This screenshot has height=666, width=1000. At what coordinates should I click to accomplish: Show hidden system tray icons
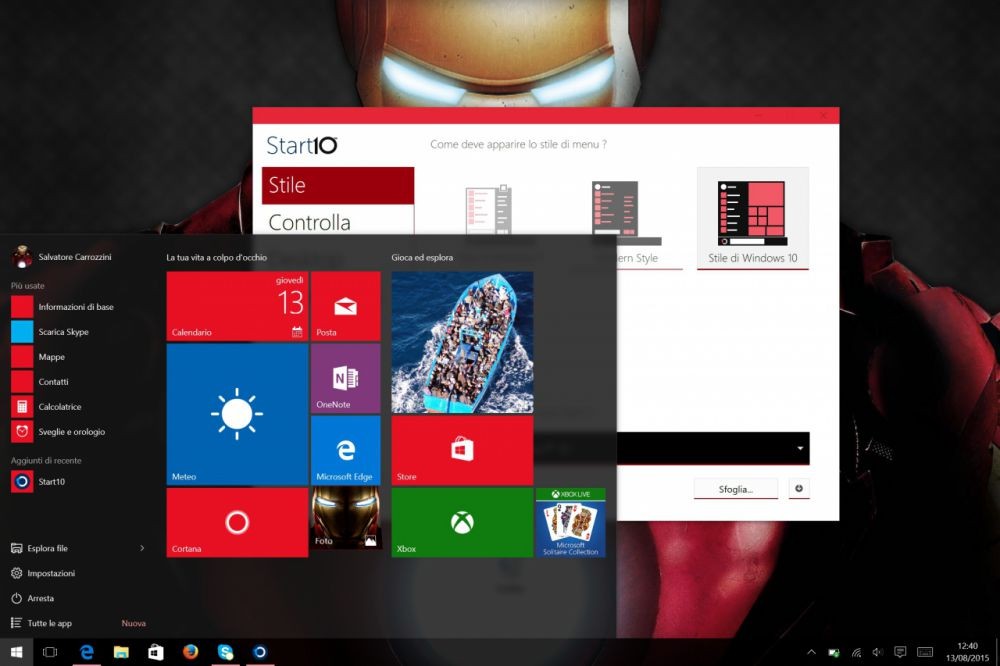tap(810, 652)
